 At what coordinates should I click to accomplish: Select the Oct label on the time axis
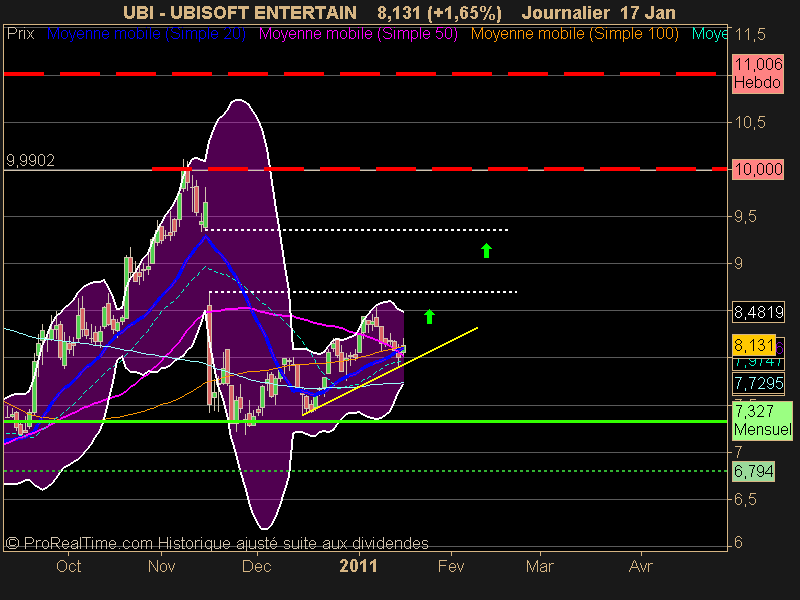(x=68, y=566)
